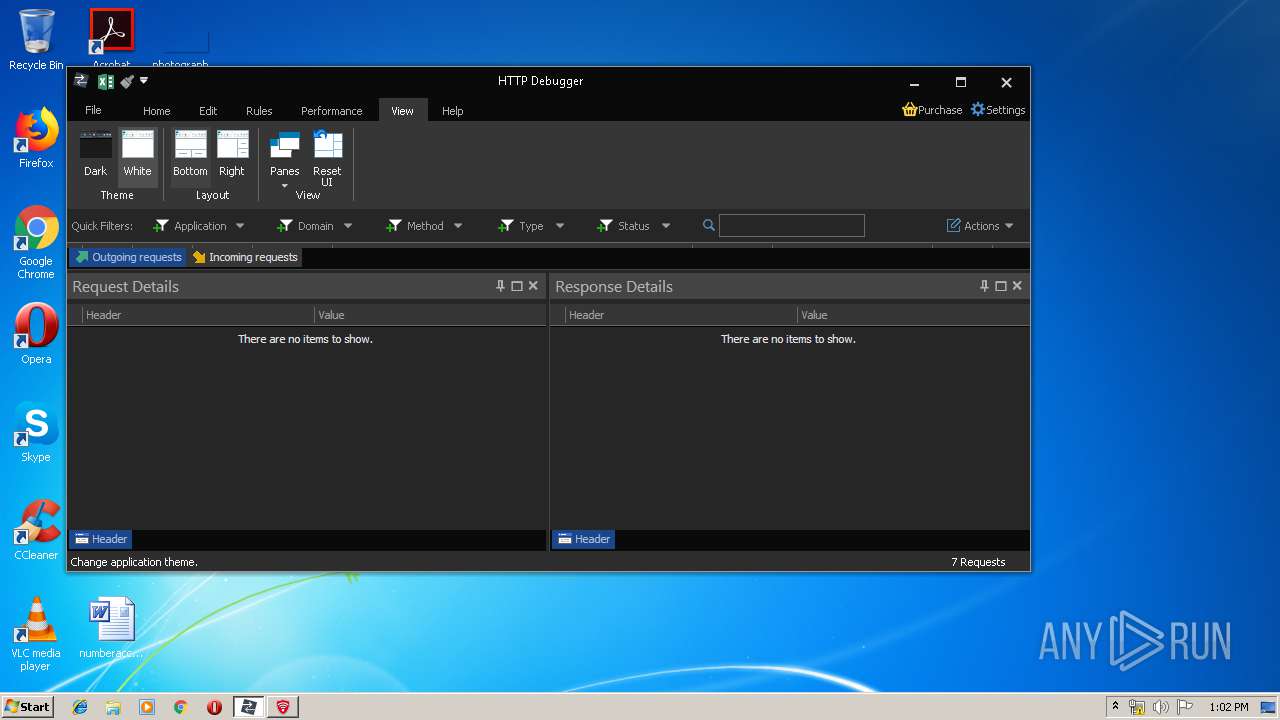Maximize the Response Details pane

(1001, 286)
